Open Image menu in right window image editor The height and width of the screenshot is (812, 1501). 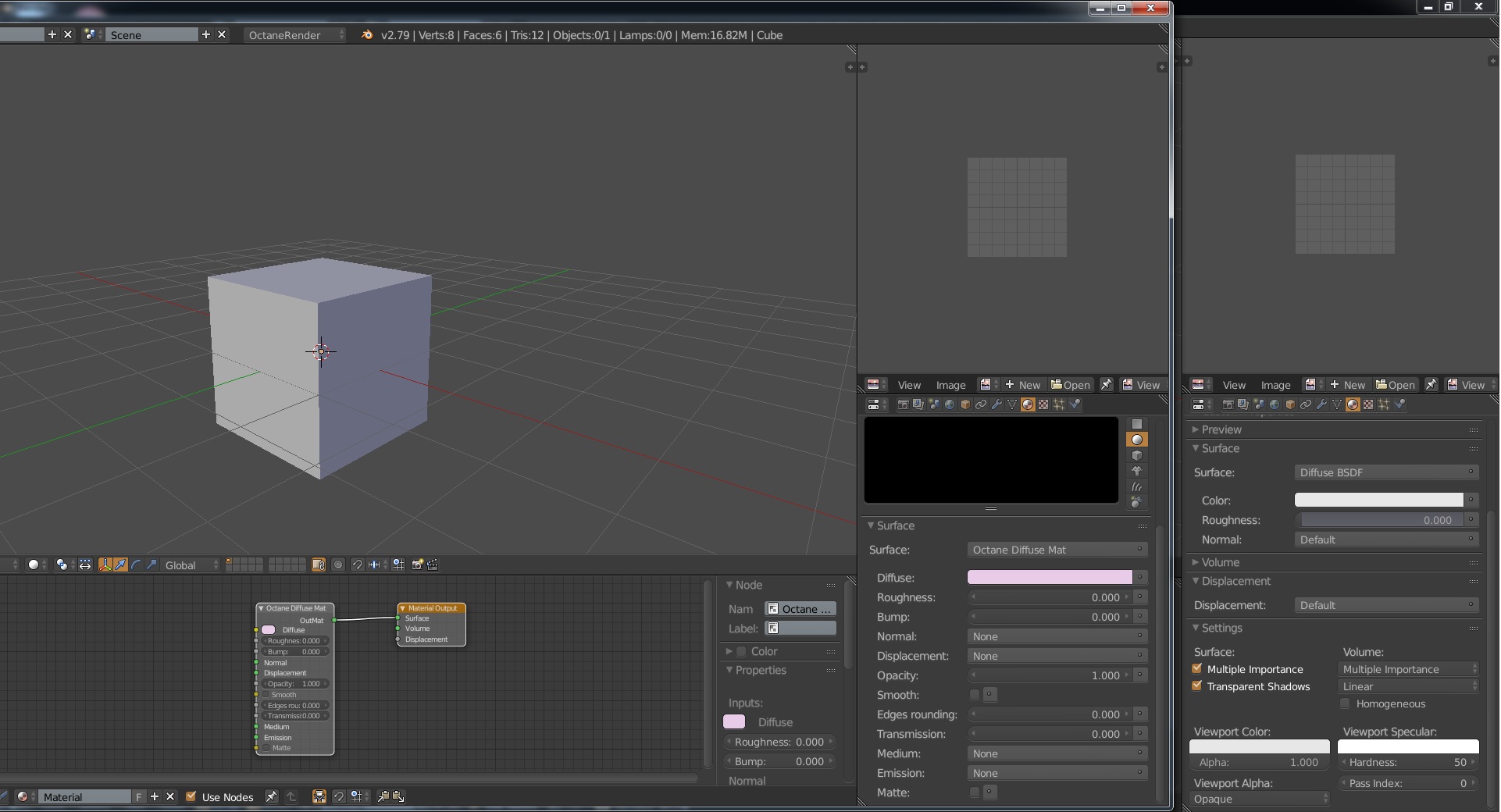(x=1275, y=385)
